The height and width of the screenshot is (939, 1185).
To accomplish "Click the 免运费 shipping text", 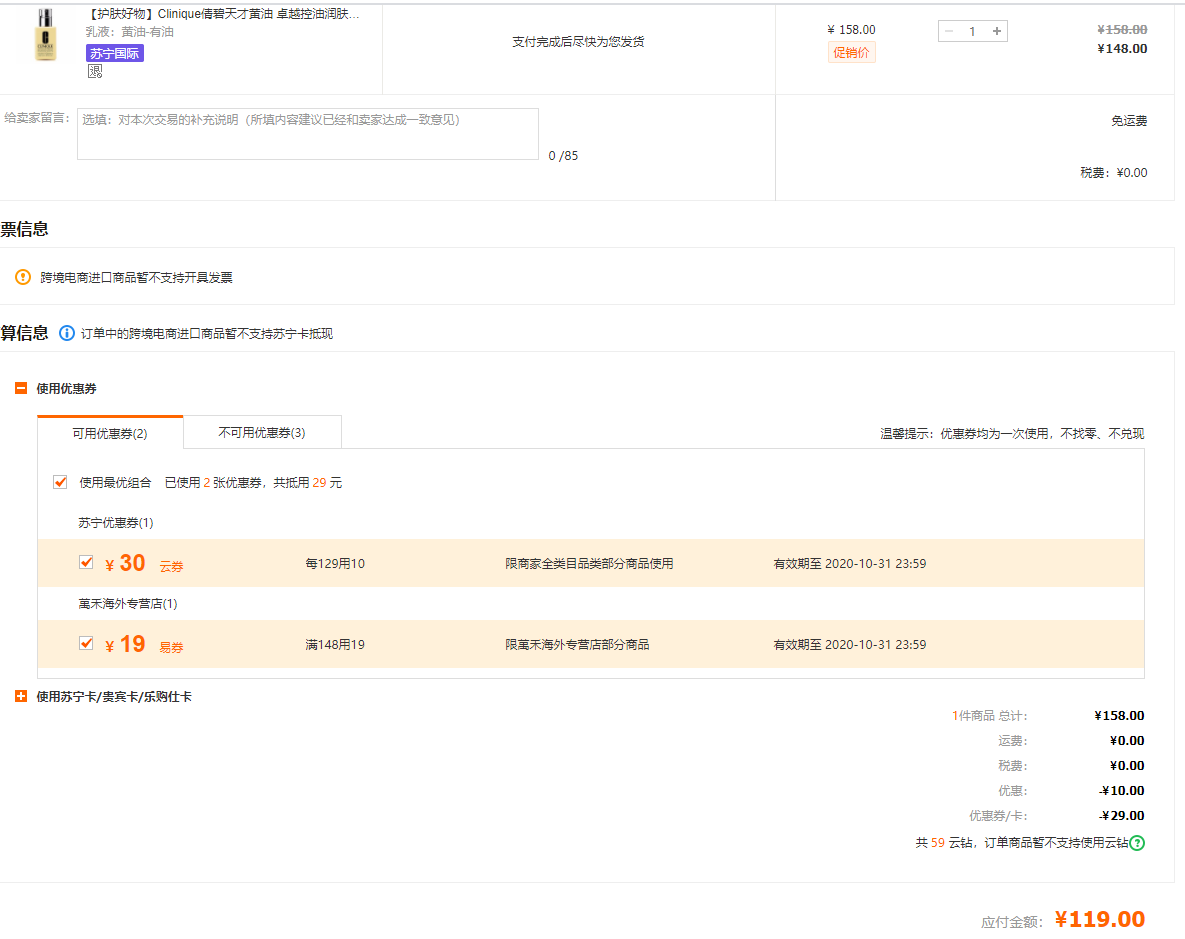I will click(x=1129, y=121).
